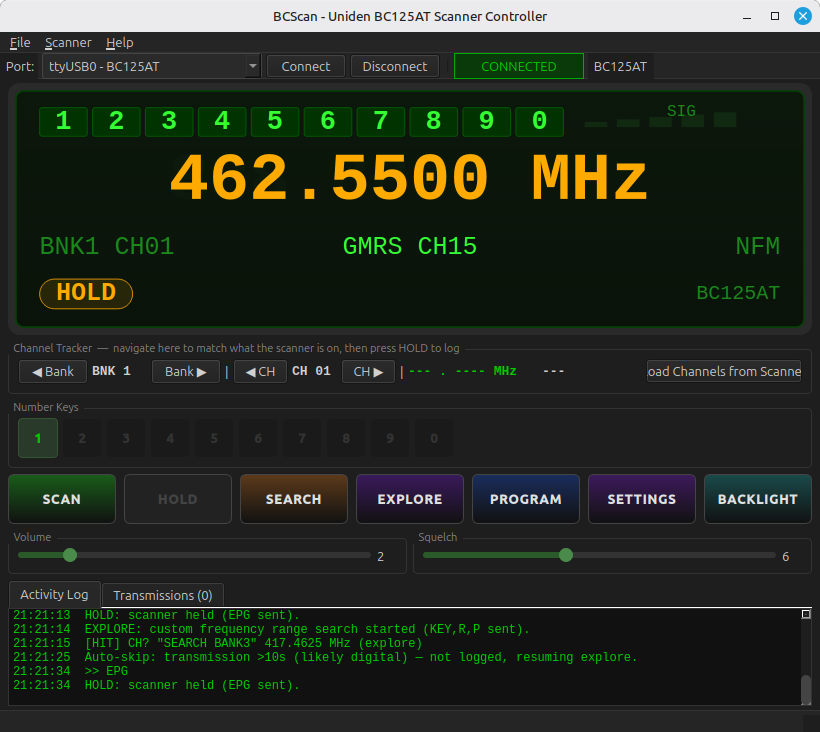Viewport: 820px width, 732px height.
Task: Toggle bank 4 in the scanner display
Action: 222,121
